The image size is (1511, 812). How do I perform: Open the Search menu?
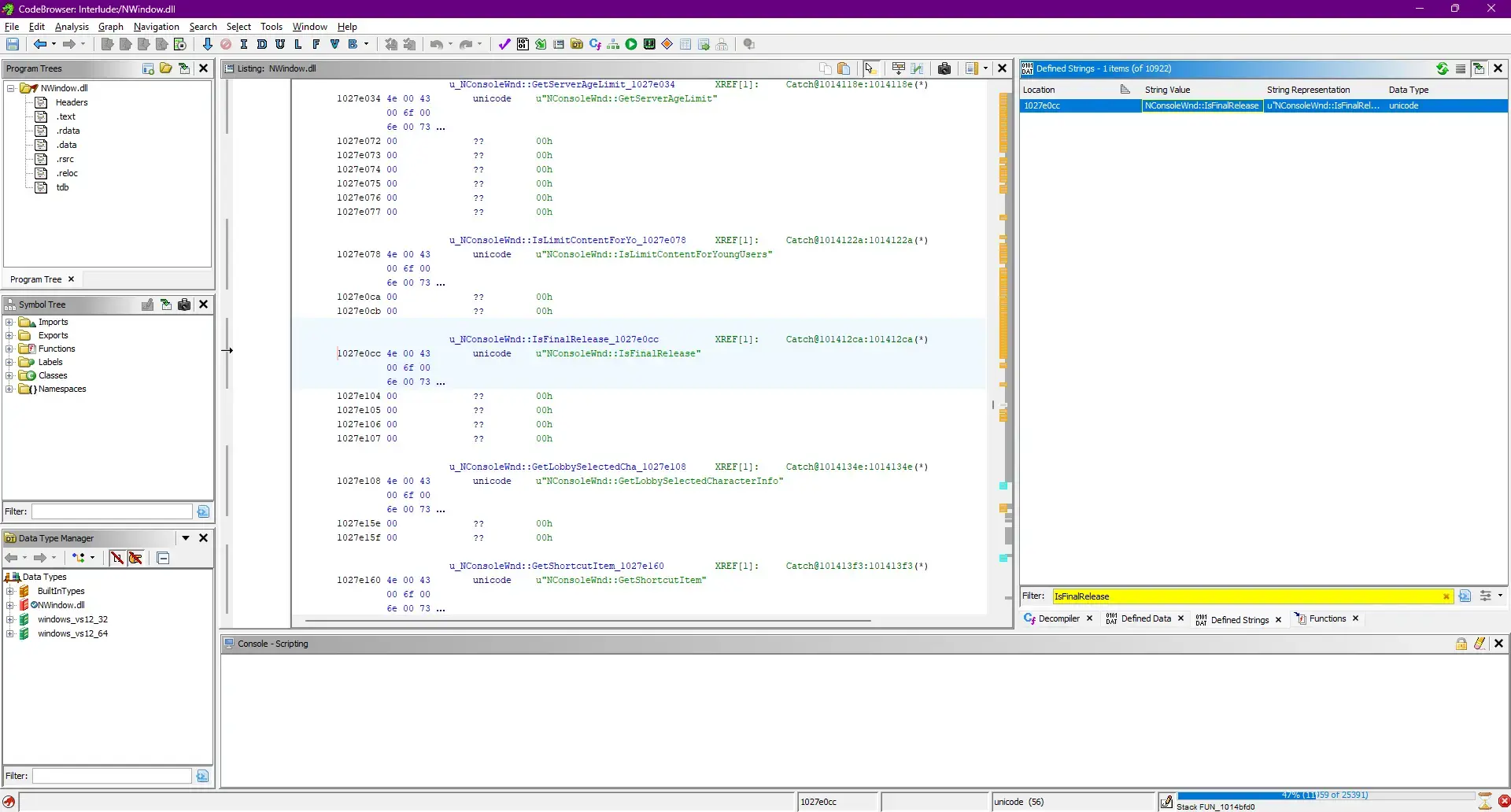pos(203,27)
